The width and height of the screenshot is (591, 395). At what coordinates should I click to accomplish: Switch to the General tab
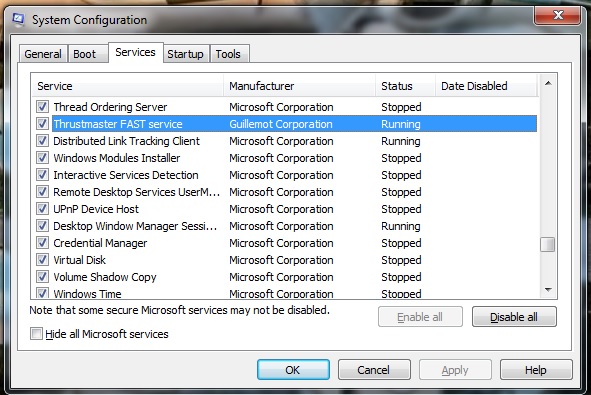[x=43, y=54]
